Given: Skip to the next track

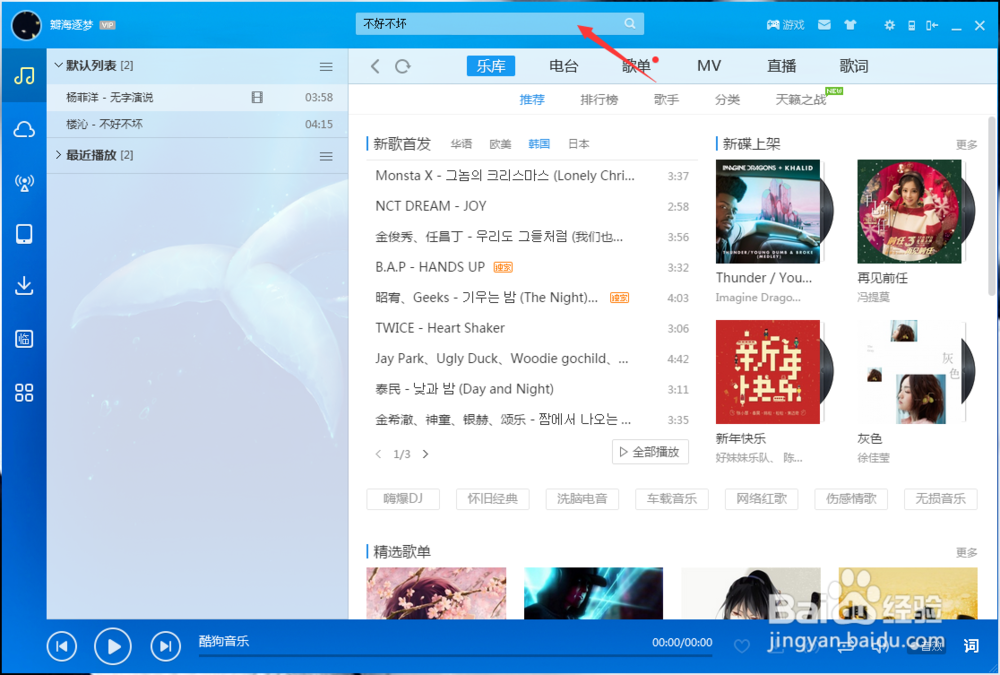Looking at the screenshot, I should [165, 646].
